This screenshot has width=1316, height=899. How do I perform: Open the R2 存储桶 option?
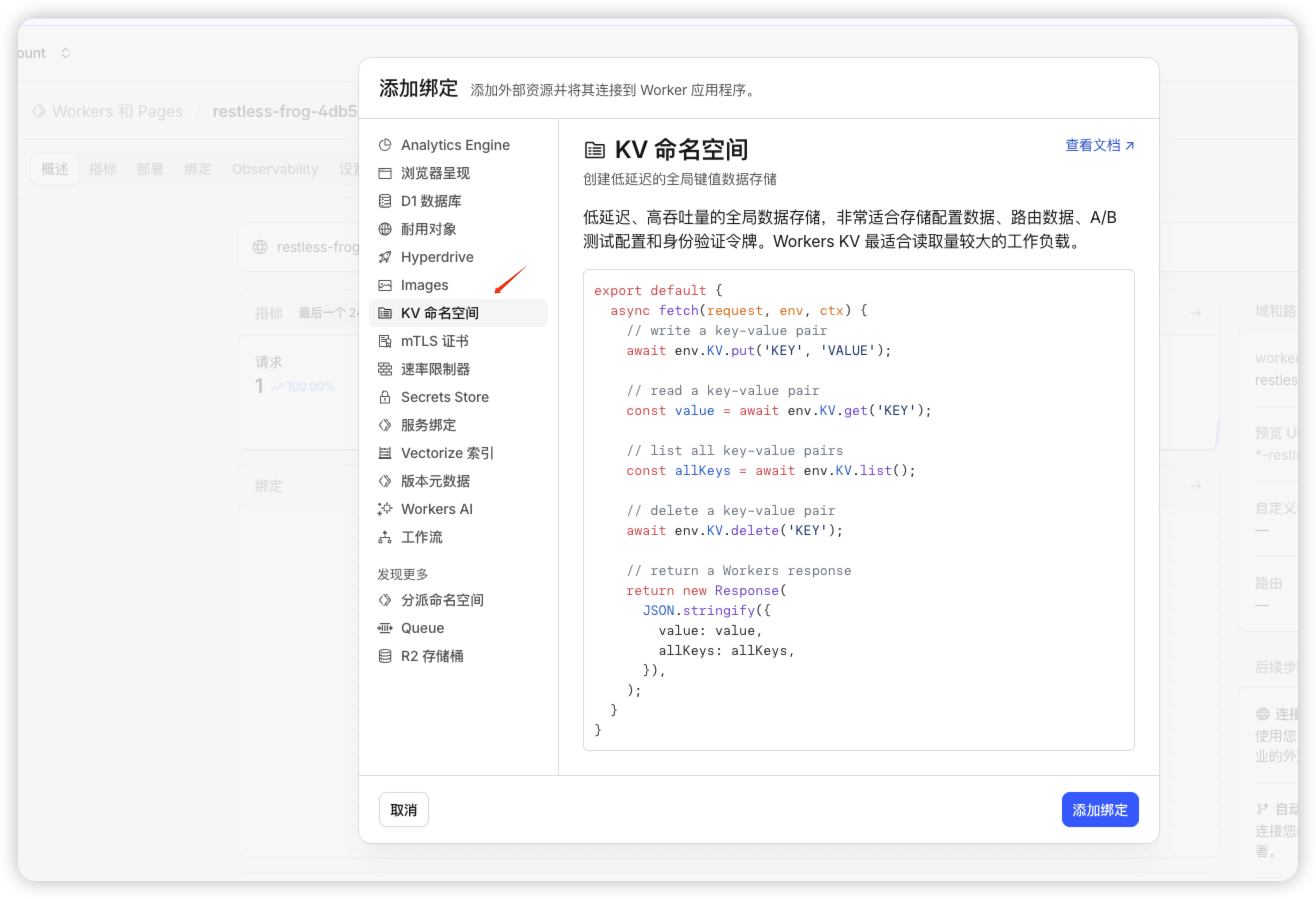[432, 656]
